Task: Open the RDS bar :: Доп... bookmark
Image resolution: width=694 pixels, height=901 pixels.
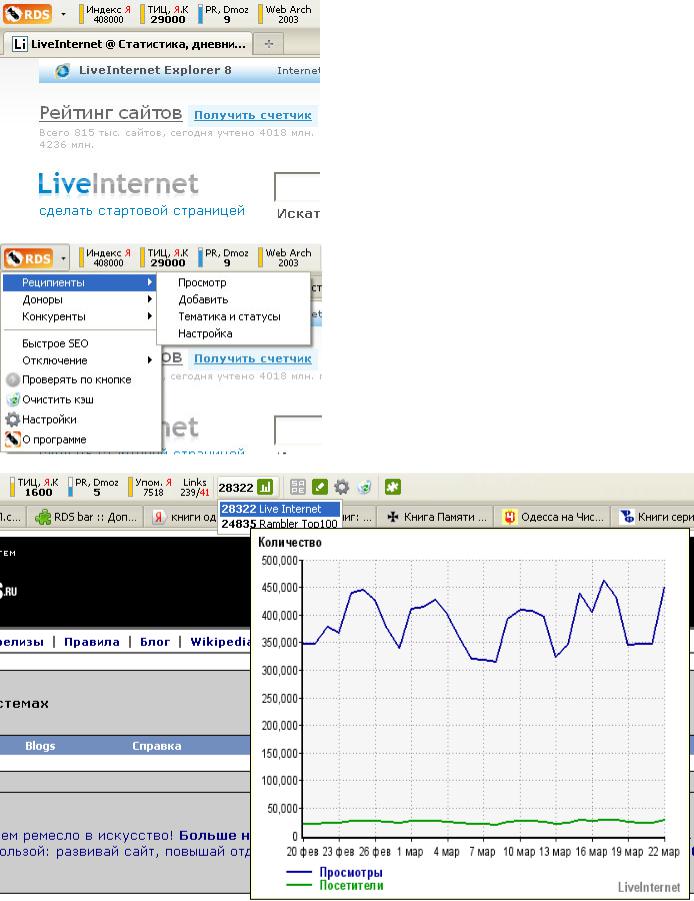Action: [x=86, y=517]
